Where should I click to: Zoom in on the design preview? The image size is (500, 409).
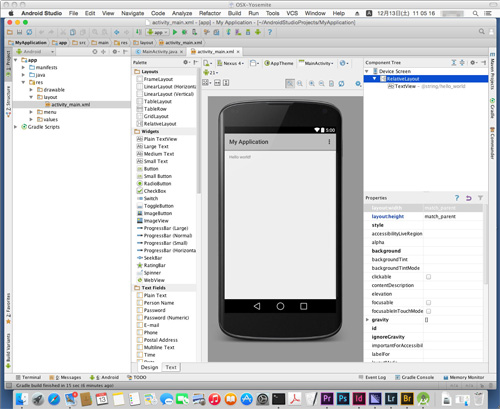[312, 83]
